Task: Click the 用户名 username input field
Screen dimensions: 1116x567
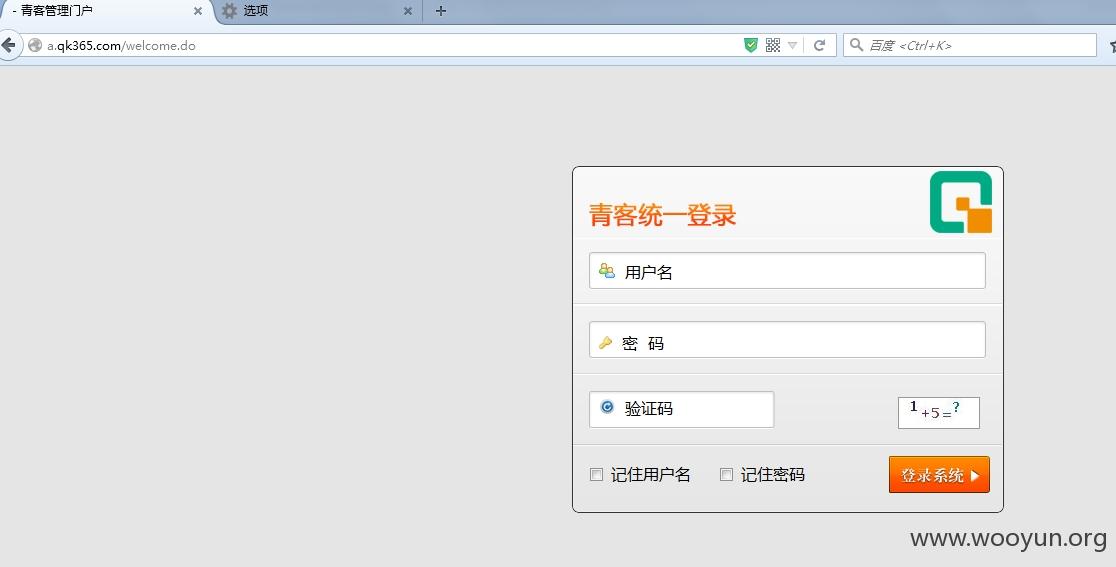Action: [787, 270]
